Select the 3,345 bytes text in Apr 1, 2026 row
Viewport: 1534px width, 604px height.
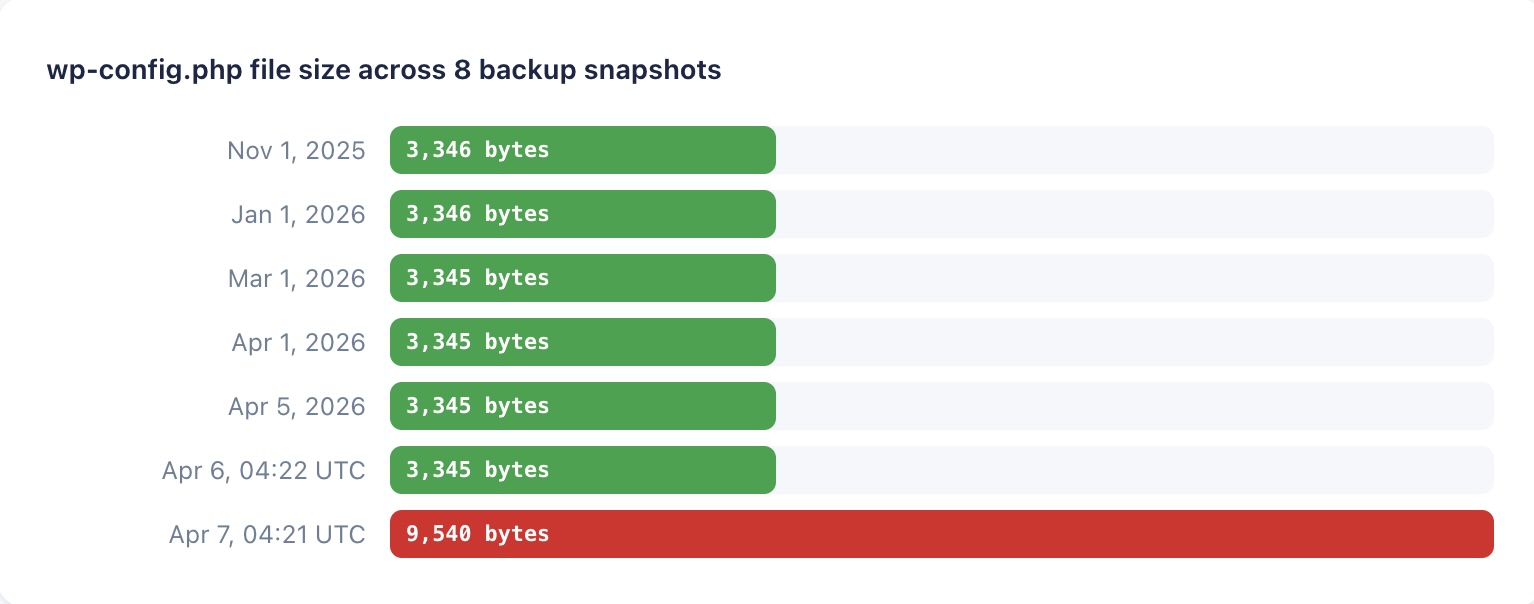click(477, 342)
